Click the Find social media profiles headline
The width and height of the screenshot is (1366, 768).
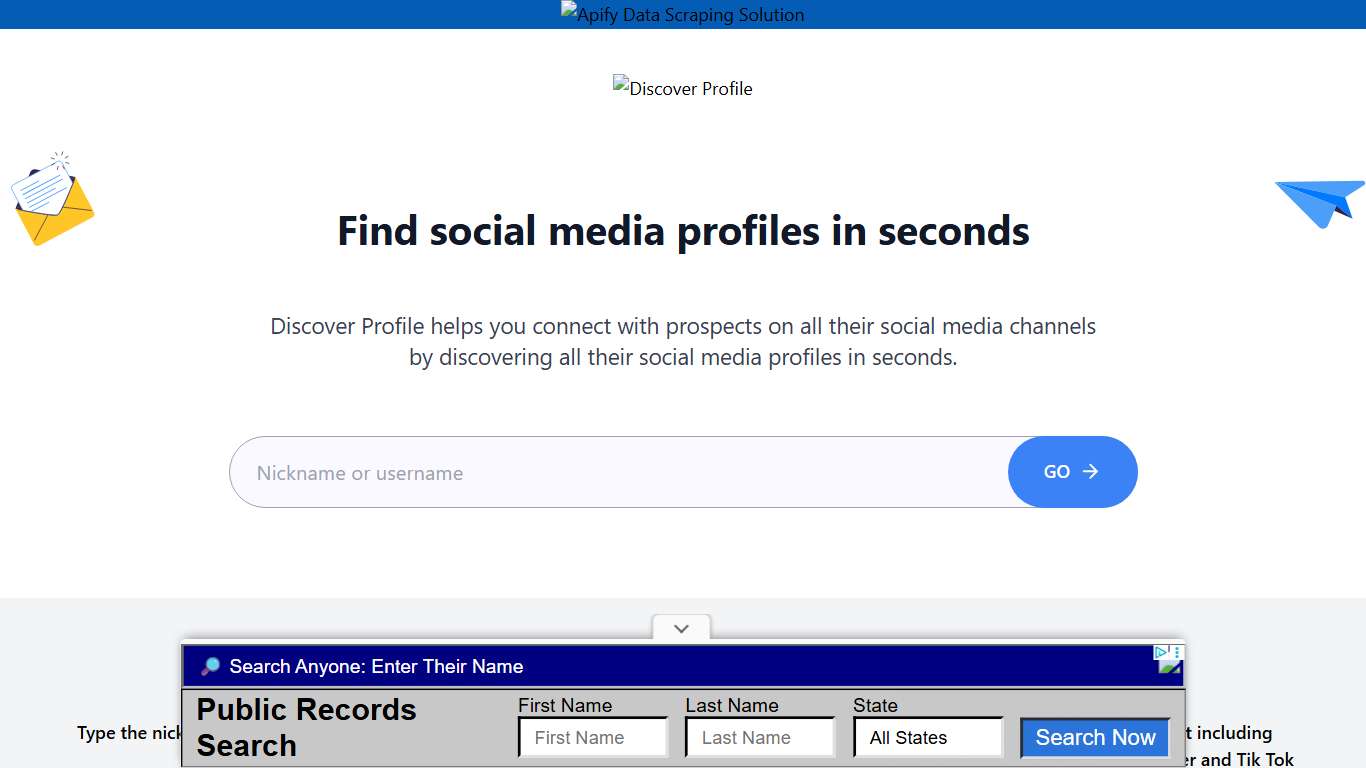(x=683, y=231)
